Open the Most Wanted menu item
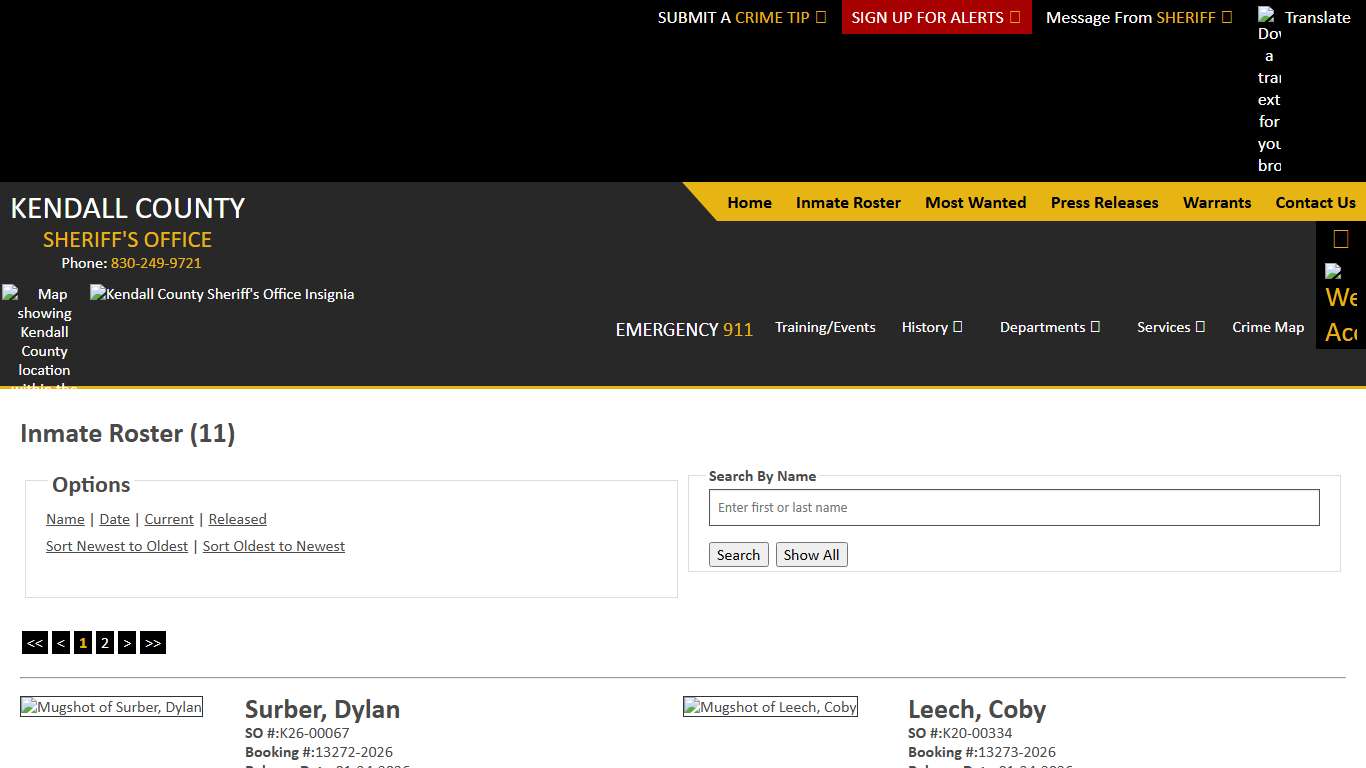1366x768 pixels. 975,202
